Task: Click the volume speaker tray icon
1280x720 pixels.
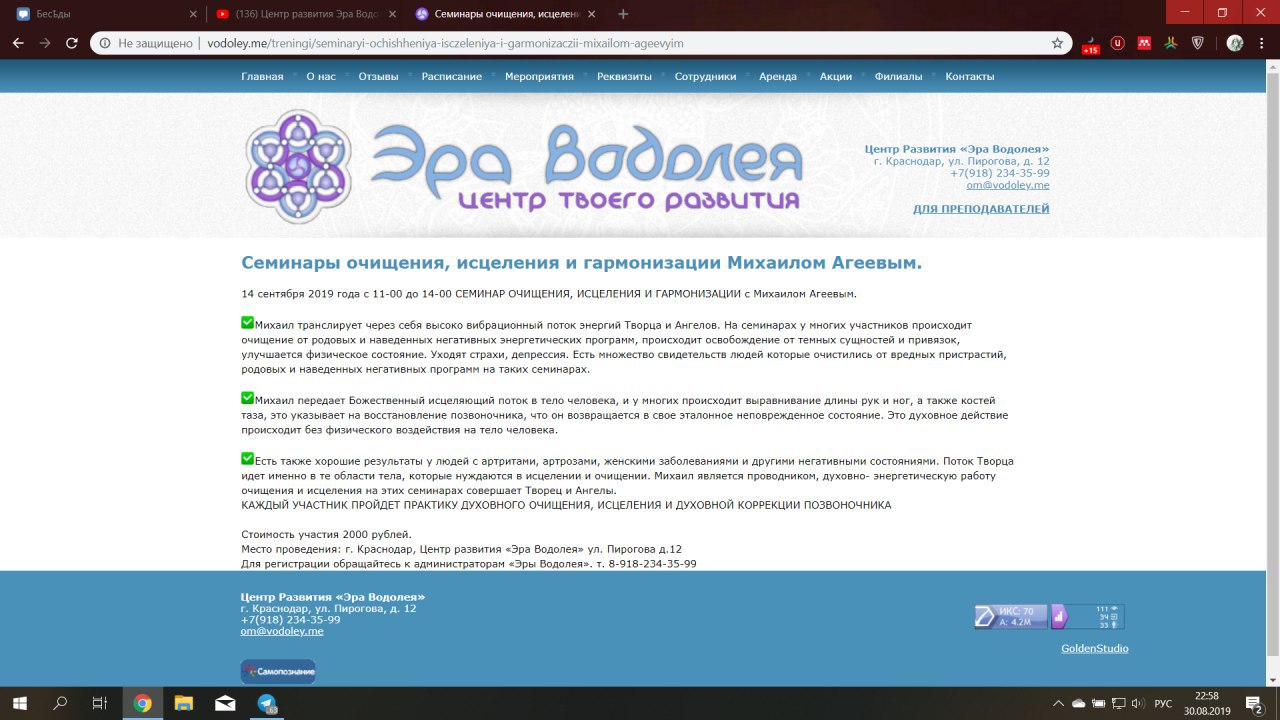Action: pos(1138,703)
